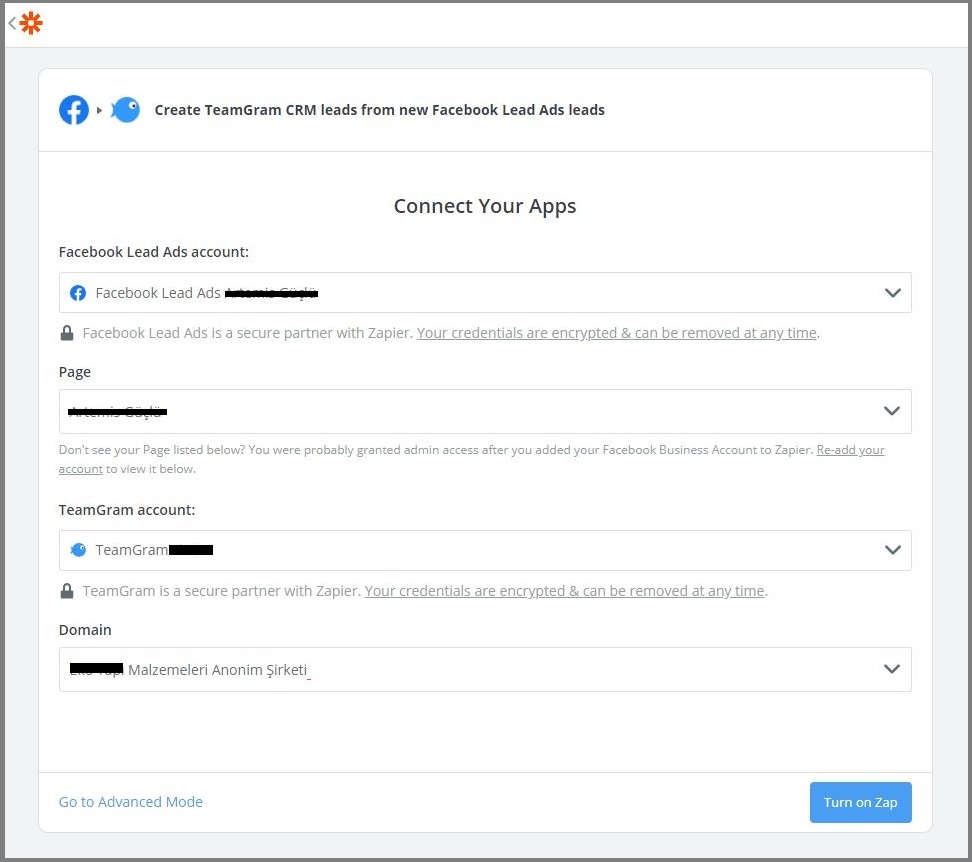Screen dimensions: 972x862
Task: Expand the Domain dropdown chevron
Action: coord(891,669)
